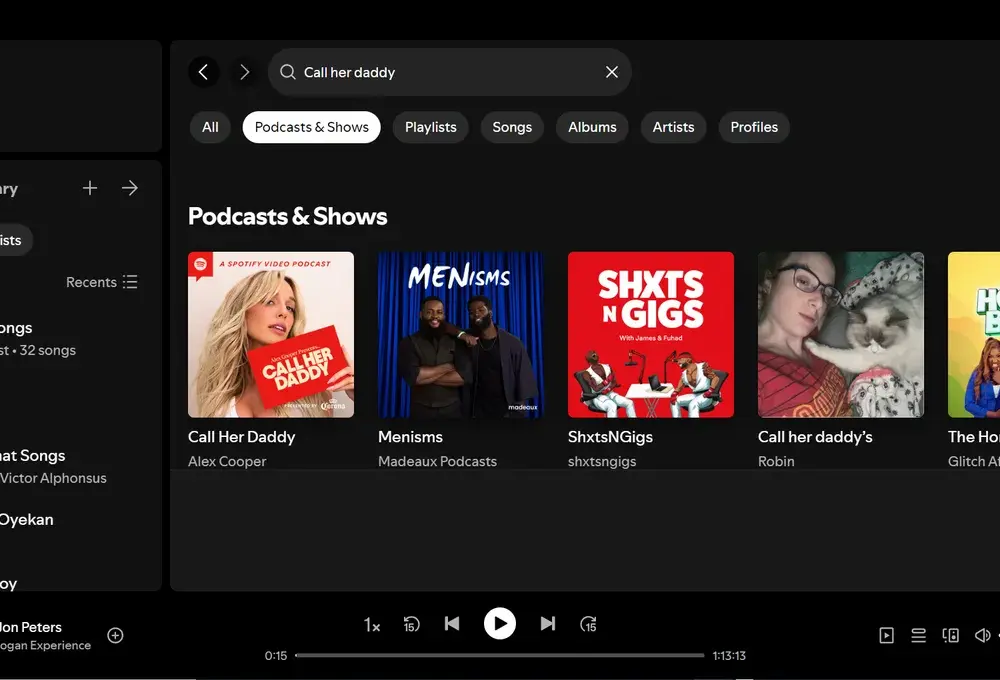Switch to the Songs filter
This screenshot has width=1000, height=680.
pos(511,127)
